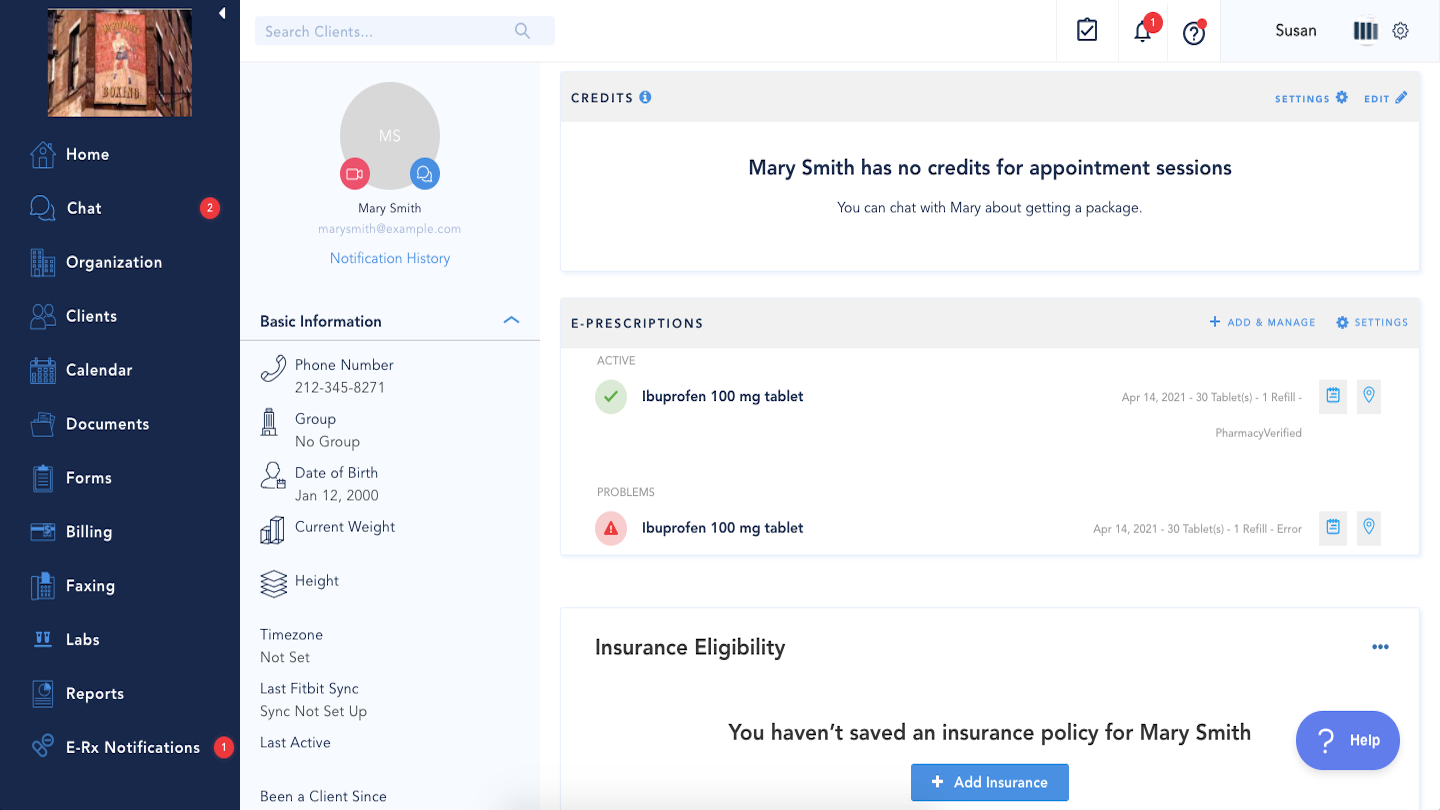This screenshot has height=810, width=1440.
Task: Collapse the Basic Information section
Action: (511, 321)
